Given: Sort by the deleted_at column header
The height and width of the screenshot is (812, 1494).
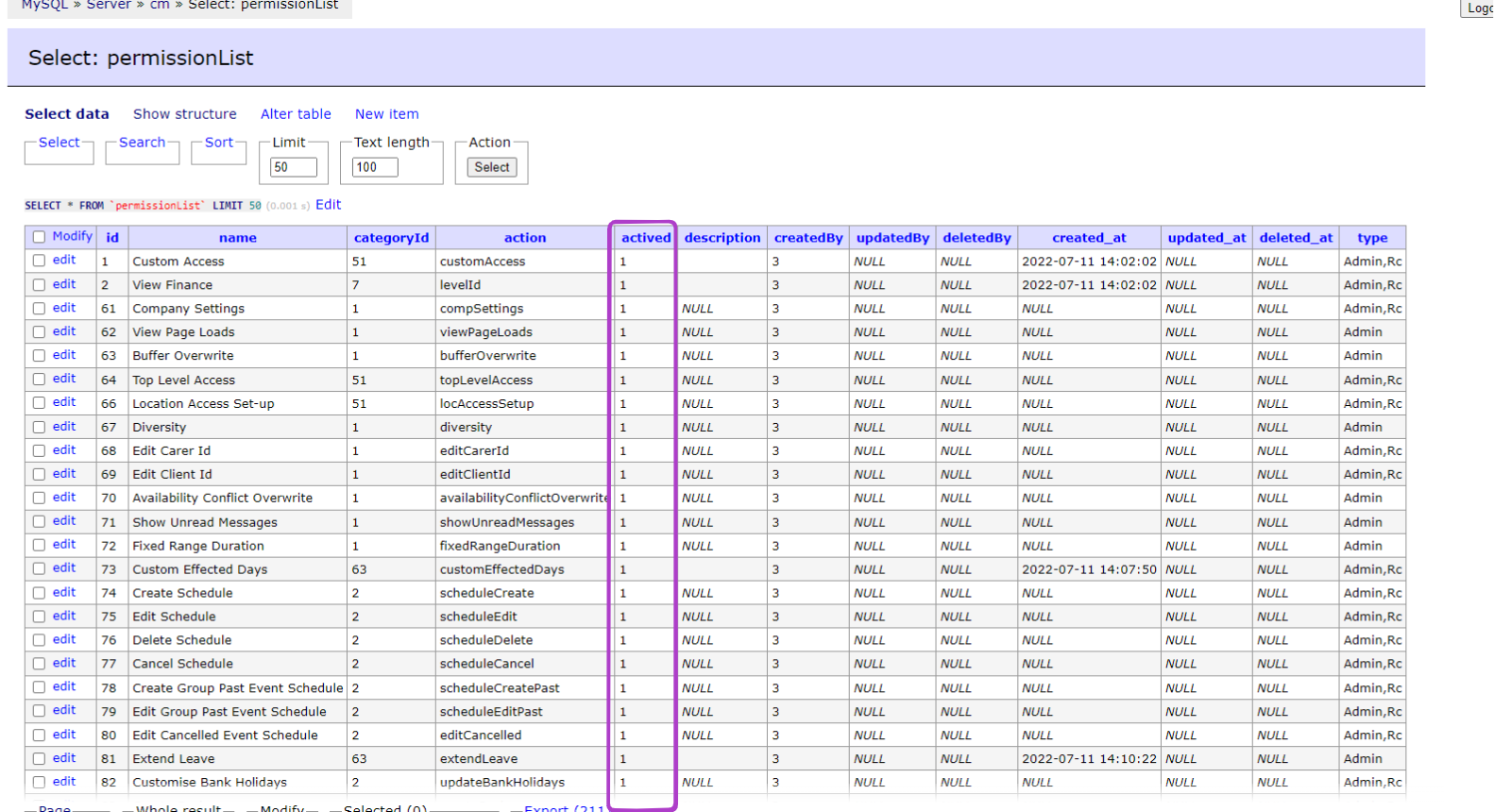Looking at the screenshot, I should coord(1296,238).
